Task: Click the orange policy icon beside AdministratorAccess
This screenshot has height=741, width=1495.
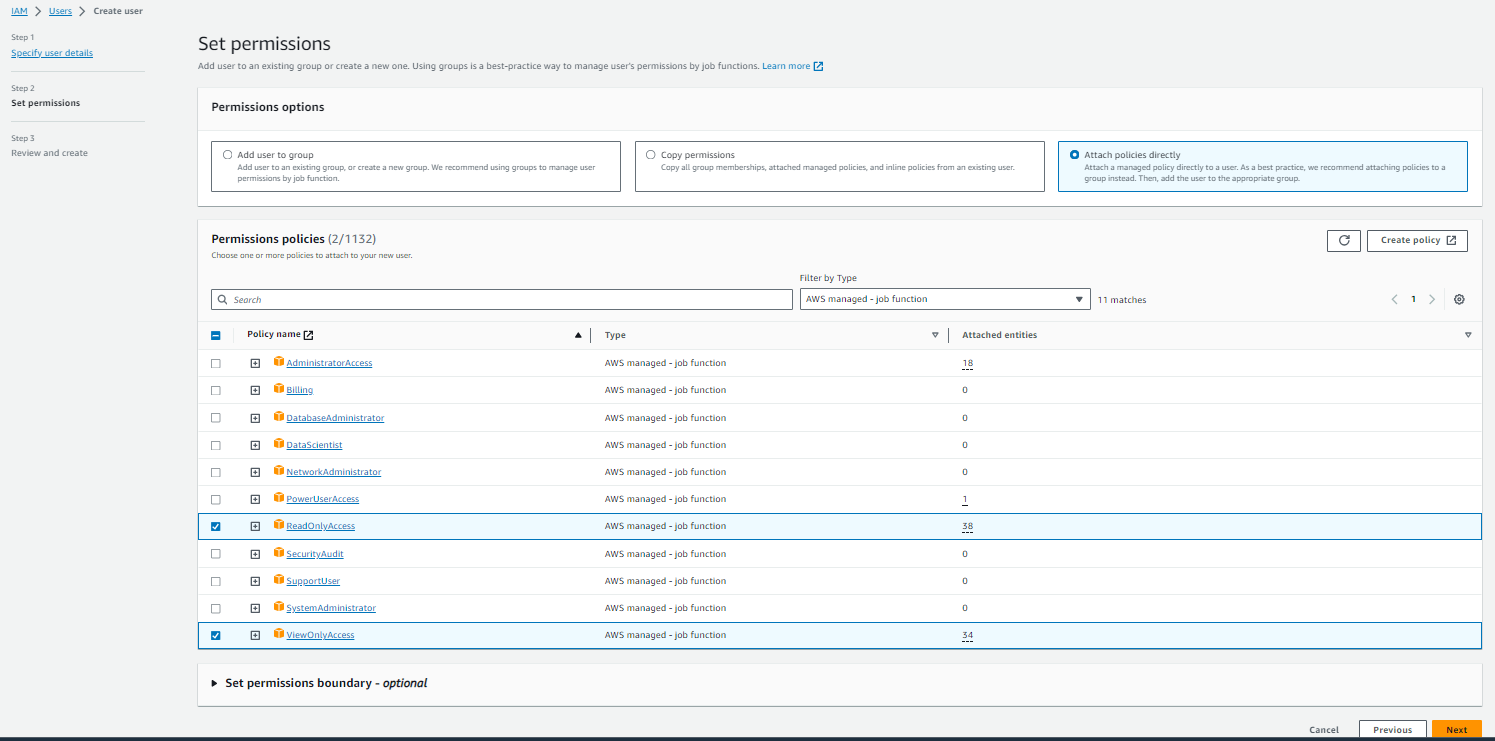Action: tap(279, 362)
